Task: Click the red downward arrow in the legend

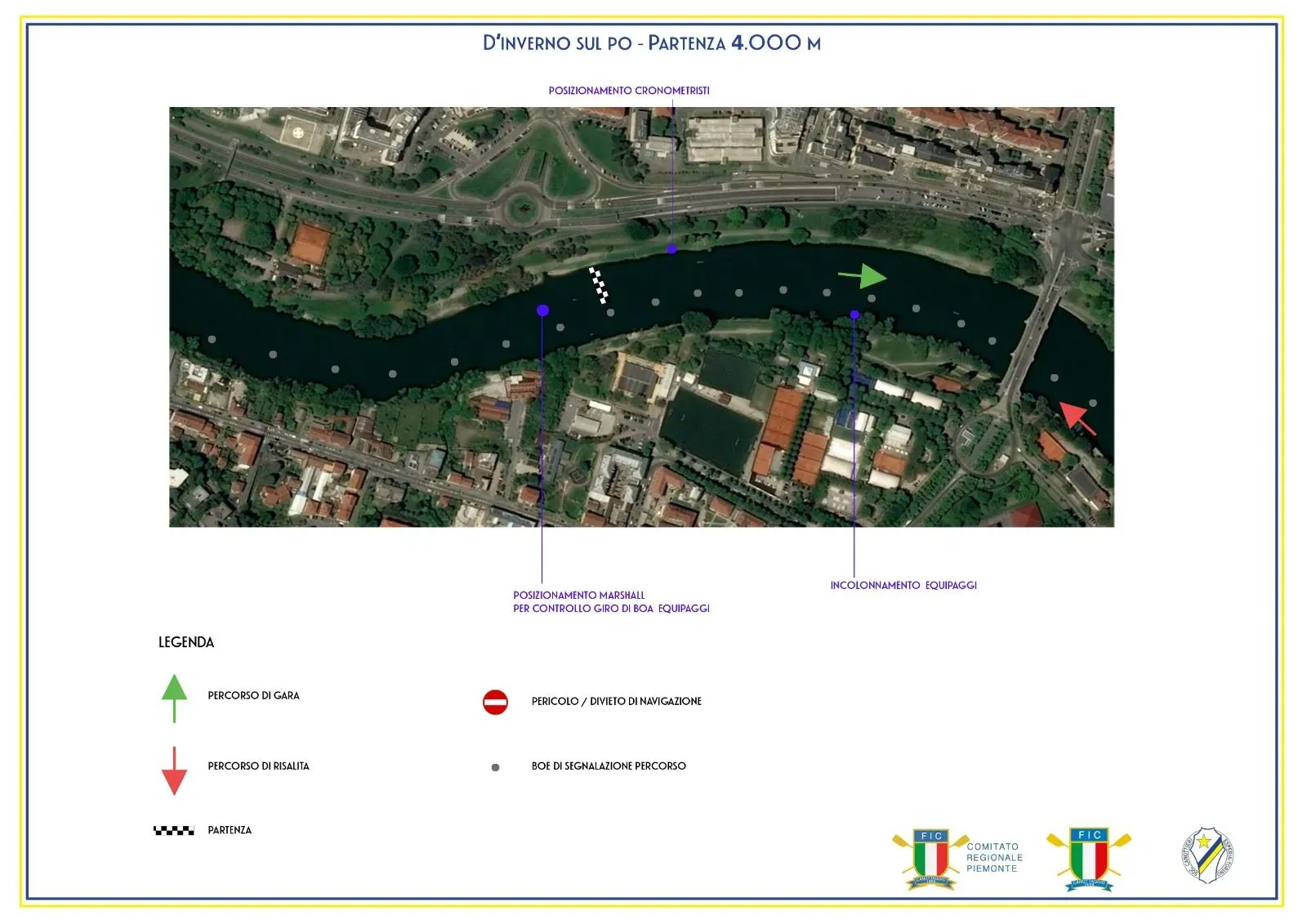Action: 174,770
